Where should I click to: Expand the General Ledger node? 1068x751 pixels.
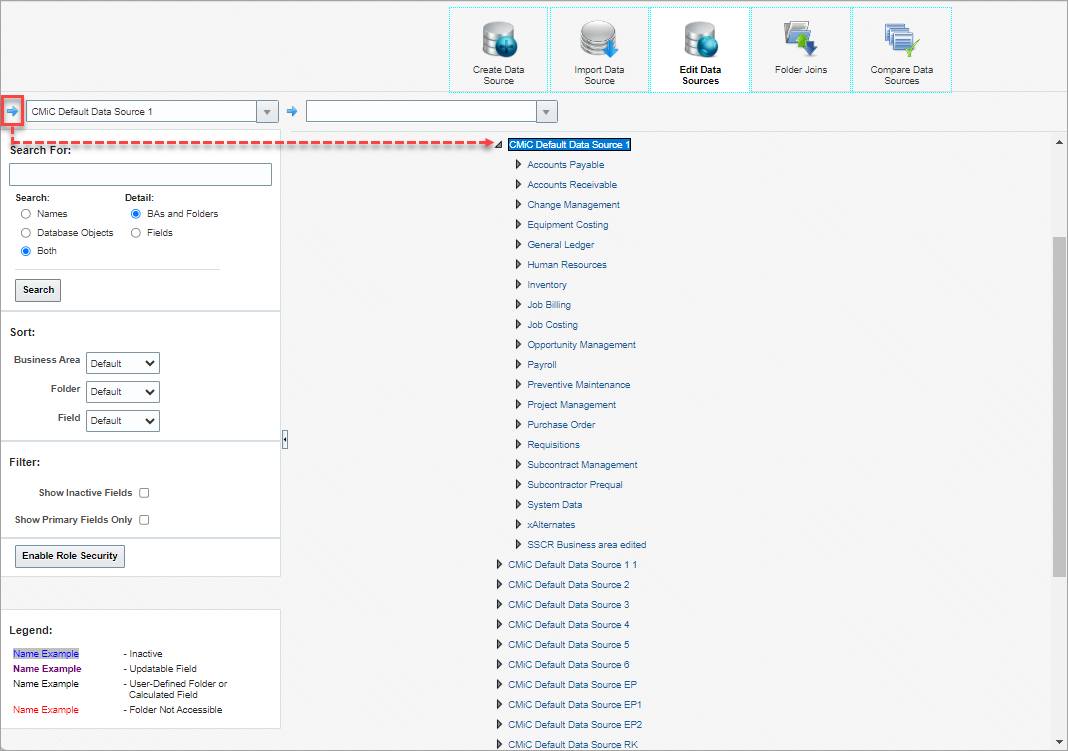(x=518, y=244)
